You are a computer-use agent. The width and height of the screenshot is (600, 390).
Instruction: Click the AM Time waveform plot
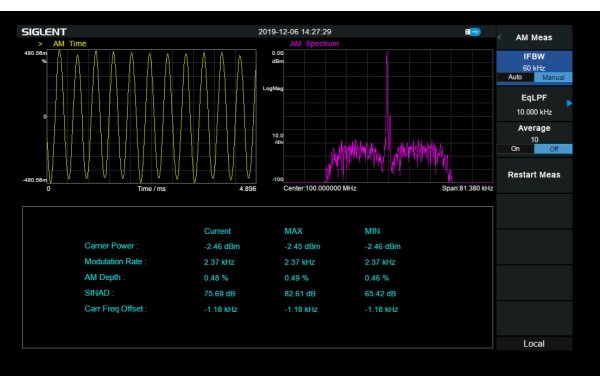pyautogui.click(x=152, y=116)
